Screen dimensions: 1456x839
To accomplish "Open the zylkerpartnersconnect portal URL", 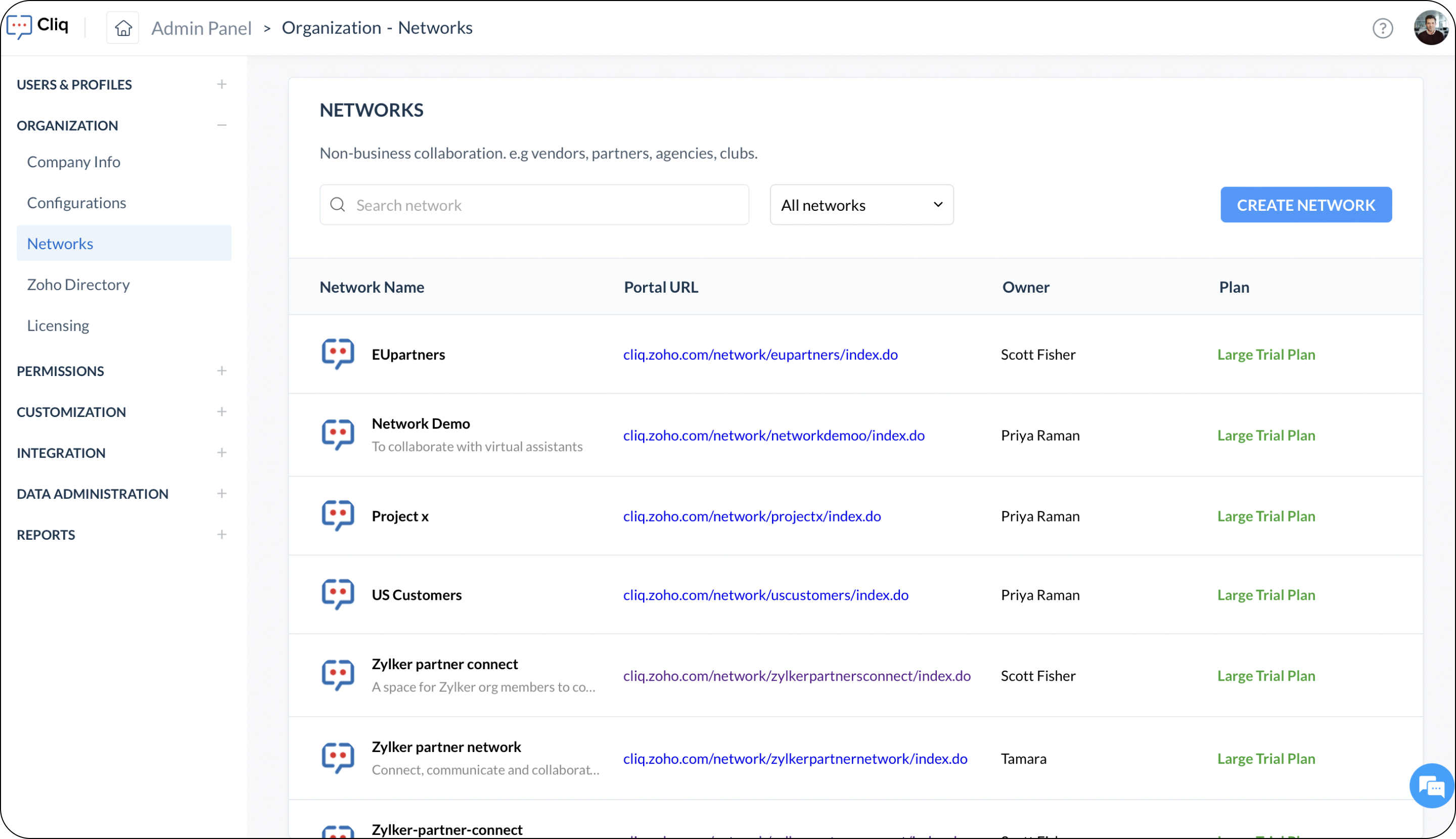I will click(x=797, y=675).
